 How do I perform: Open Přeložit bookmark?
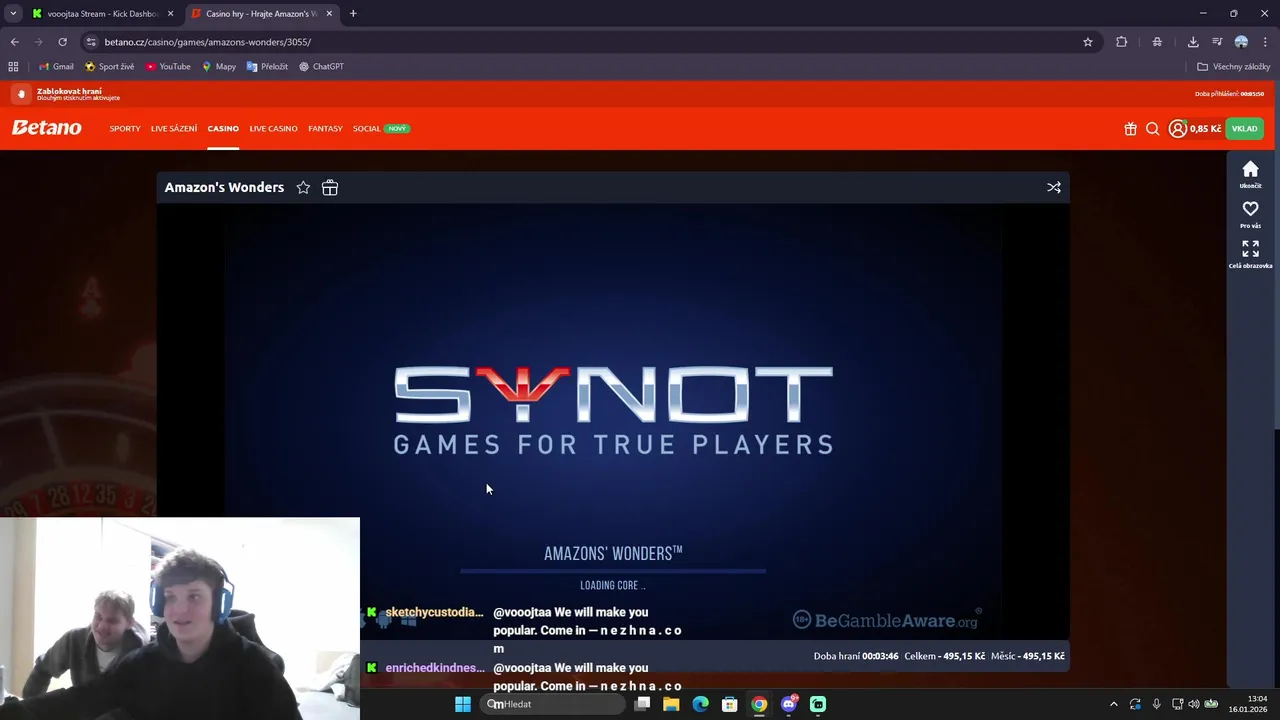click(267, 67)
